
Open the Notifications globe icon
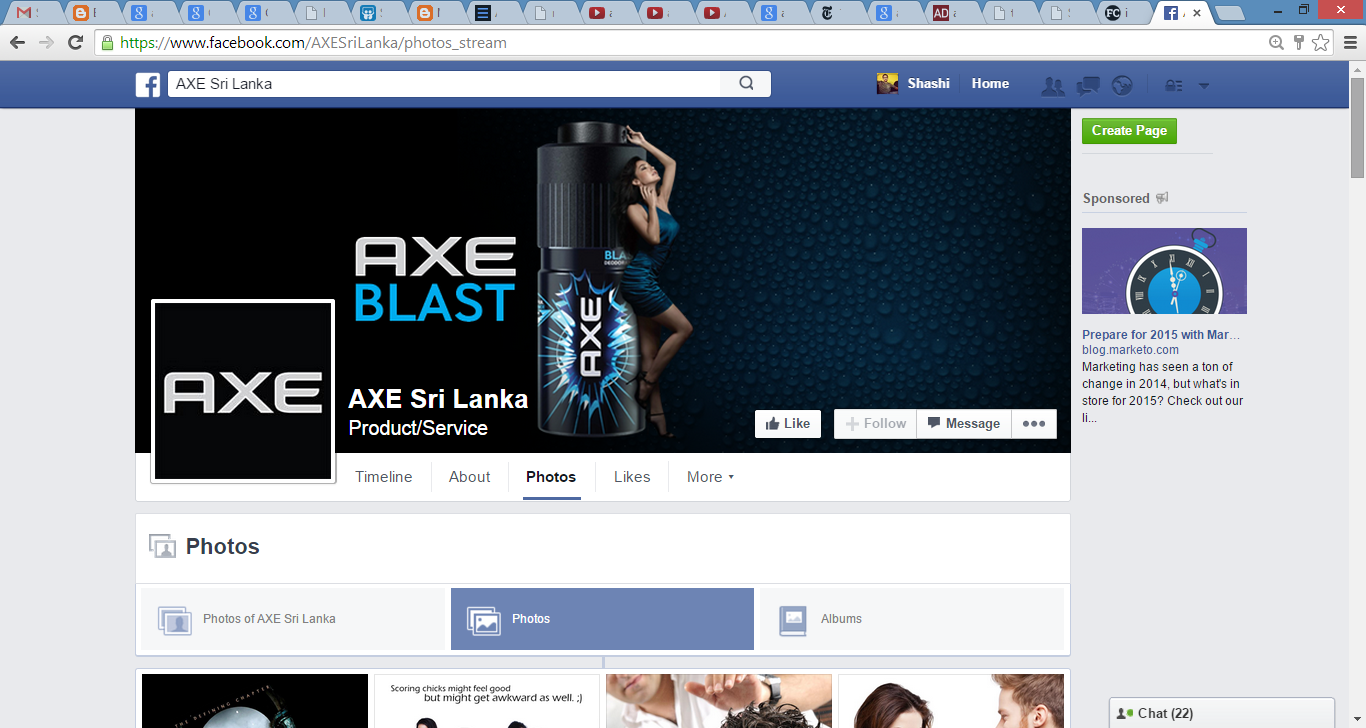(1122, 86)
